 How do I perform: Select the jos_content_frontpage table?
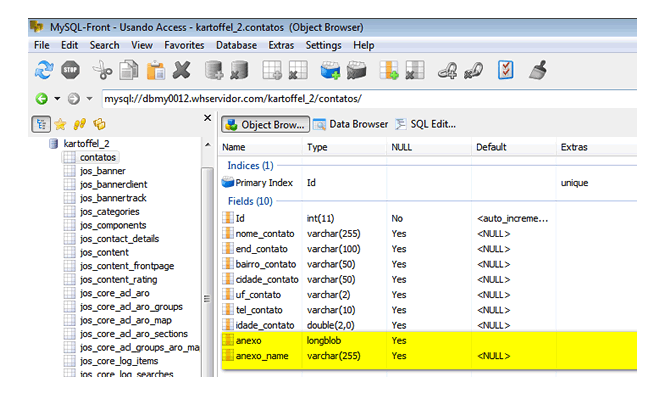click(x=127, y=266)
